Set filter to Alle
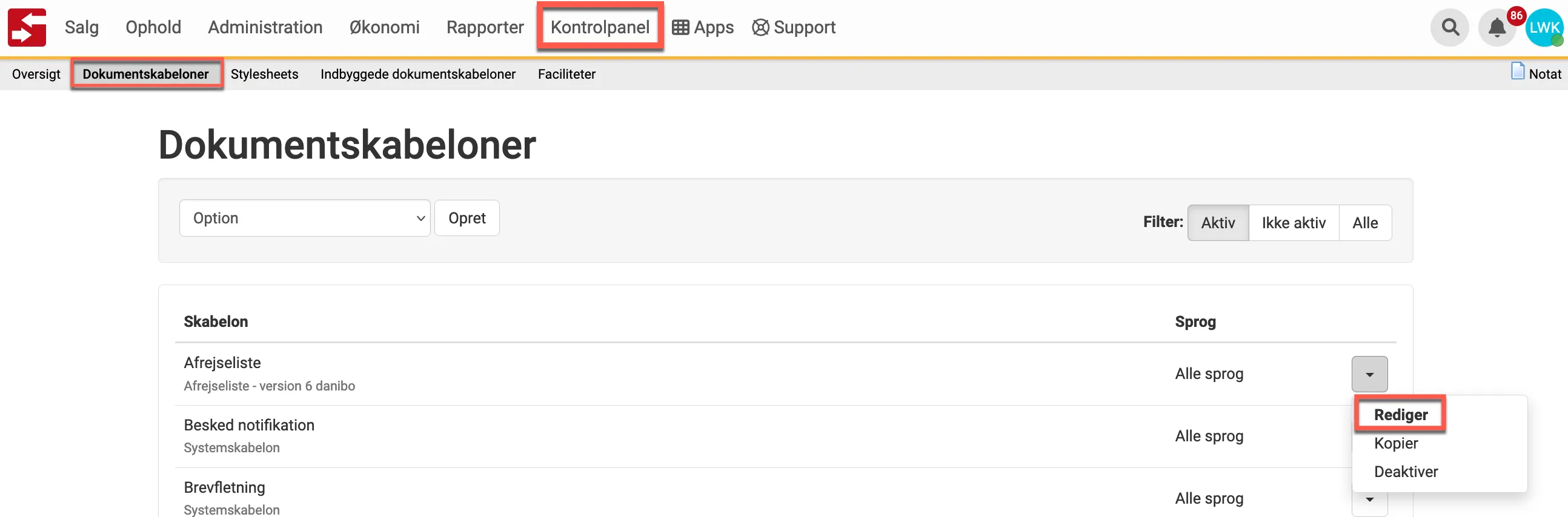Image resolution: width=1568 pixels, height=517 pixels. (x=1364, y=223)
